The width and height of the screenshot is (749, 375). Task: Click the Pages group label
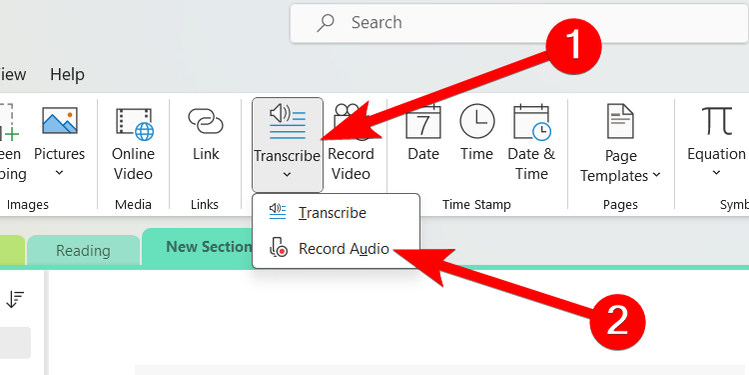point(620,205)
